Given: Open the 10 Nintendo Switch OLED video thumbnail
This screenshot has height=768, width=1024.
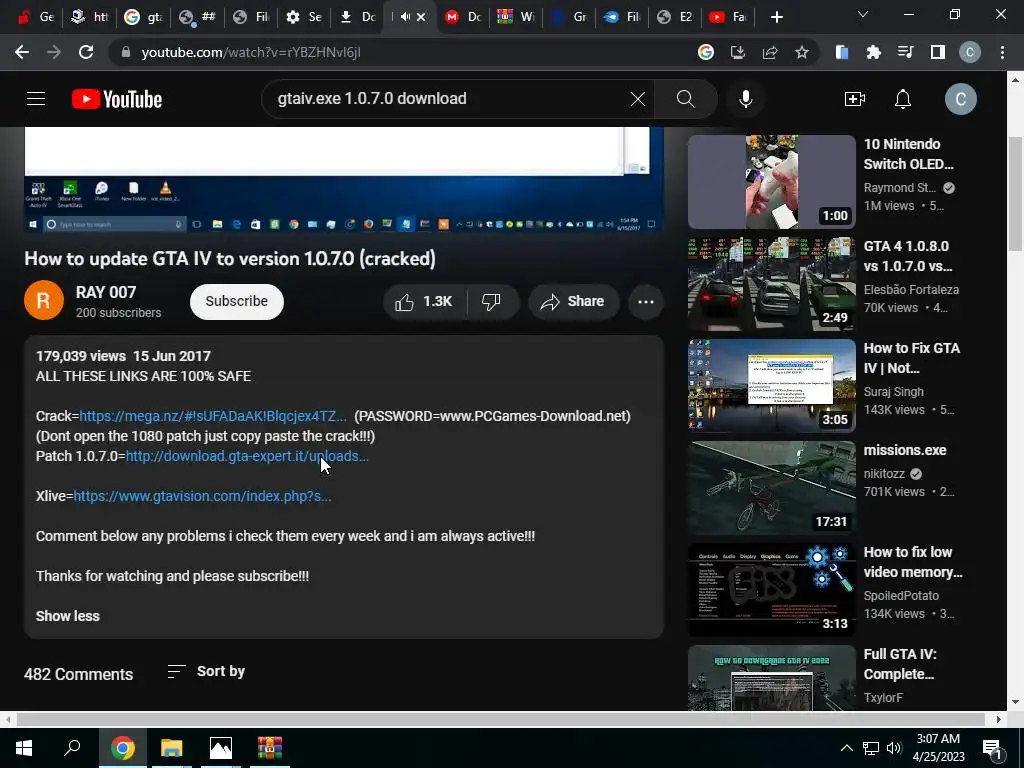Looking at the screenshot, I should click(x=771, y=182).
